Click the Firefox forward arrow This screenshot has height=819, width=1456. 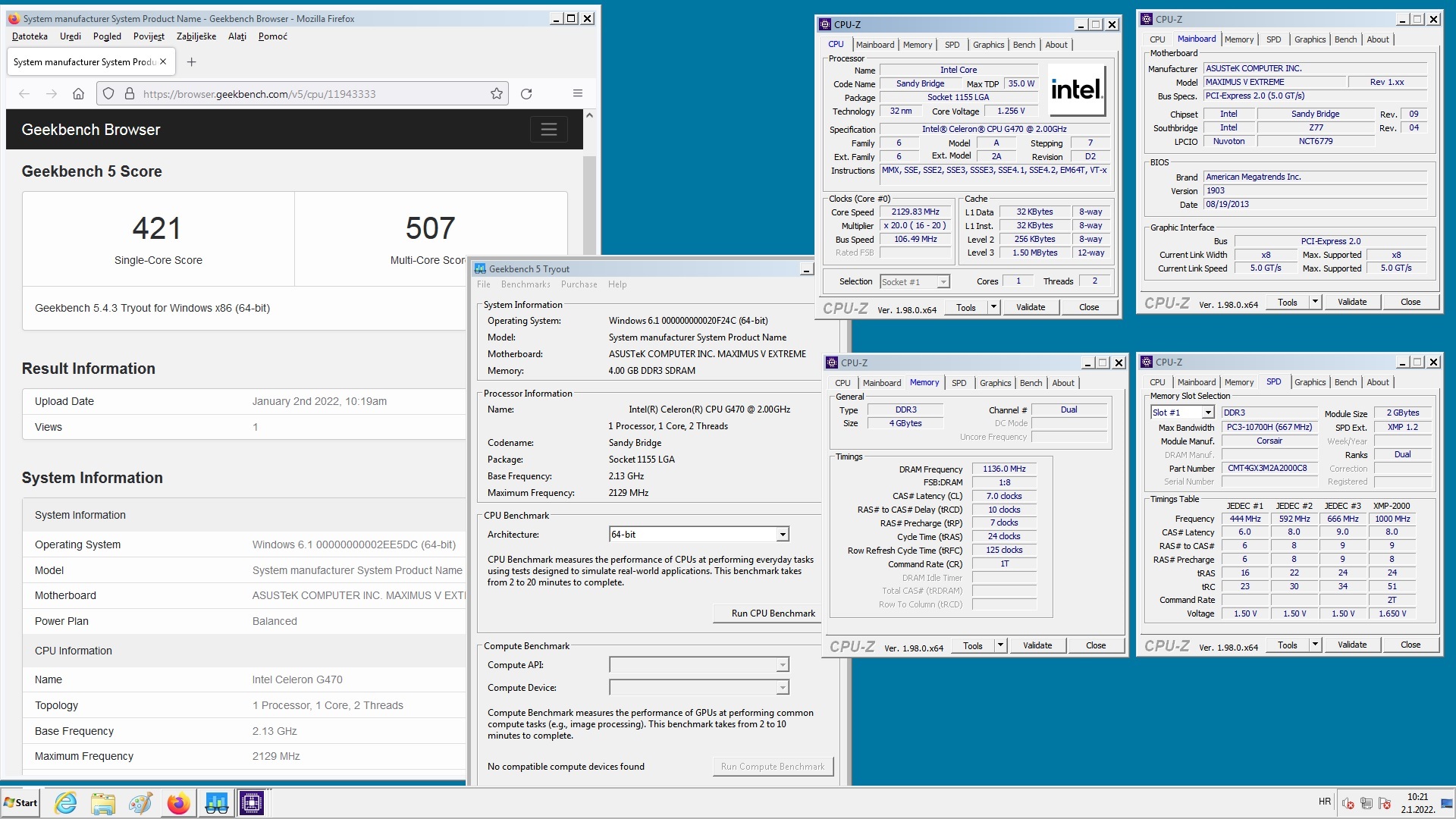pyautogui.click(x=52, y=93)
